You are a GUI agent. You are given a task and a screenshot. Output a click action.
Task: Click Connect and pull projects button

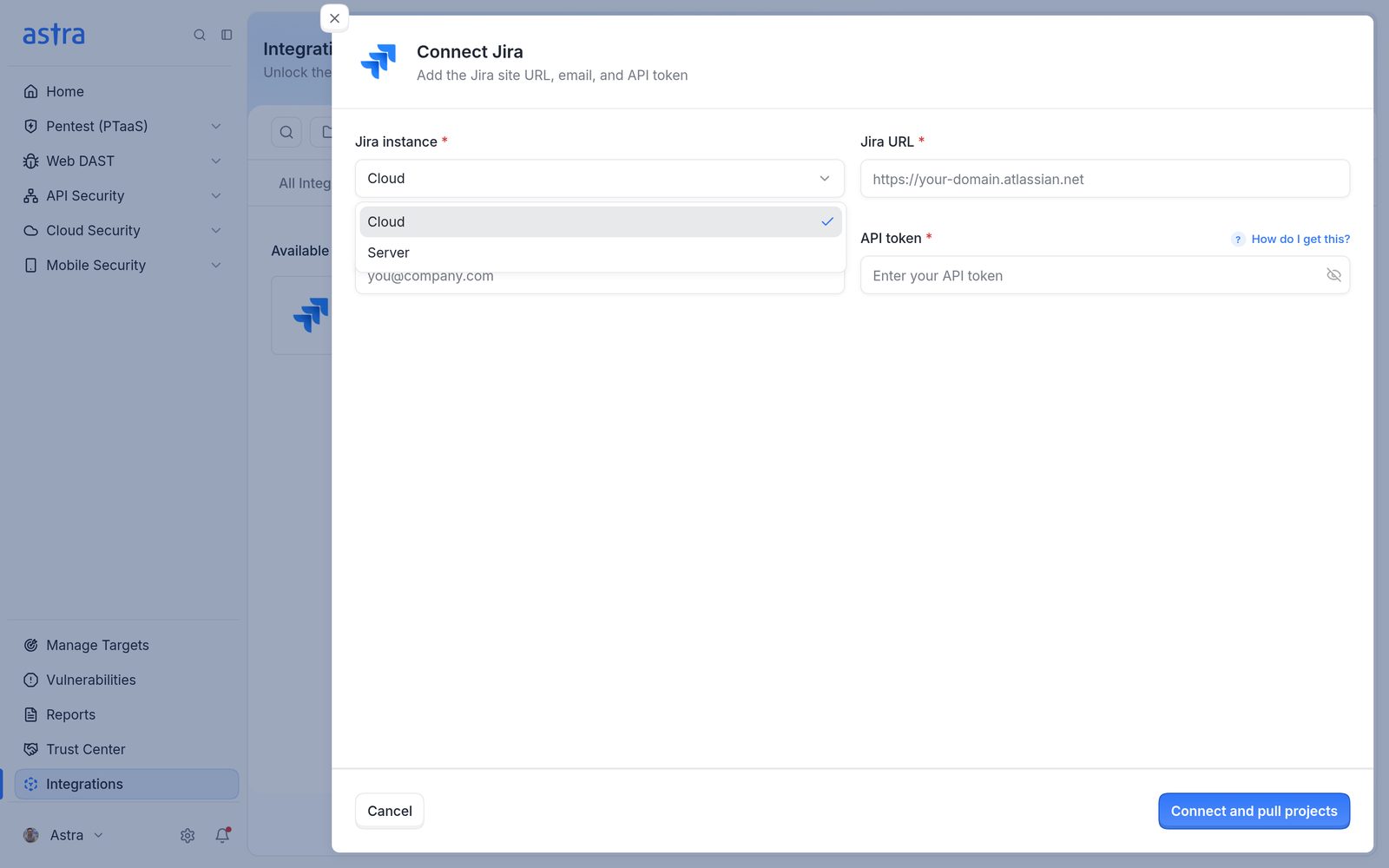click(1254, 811)
